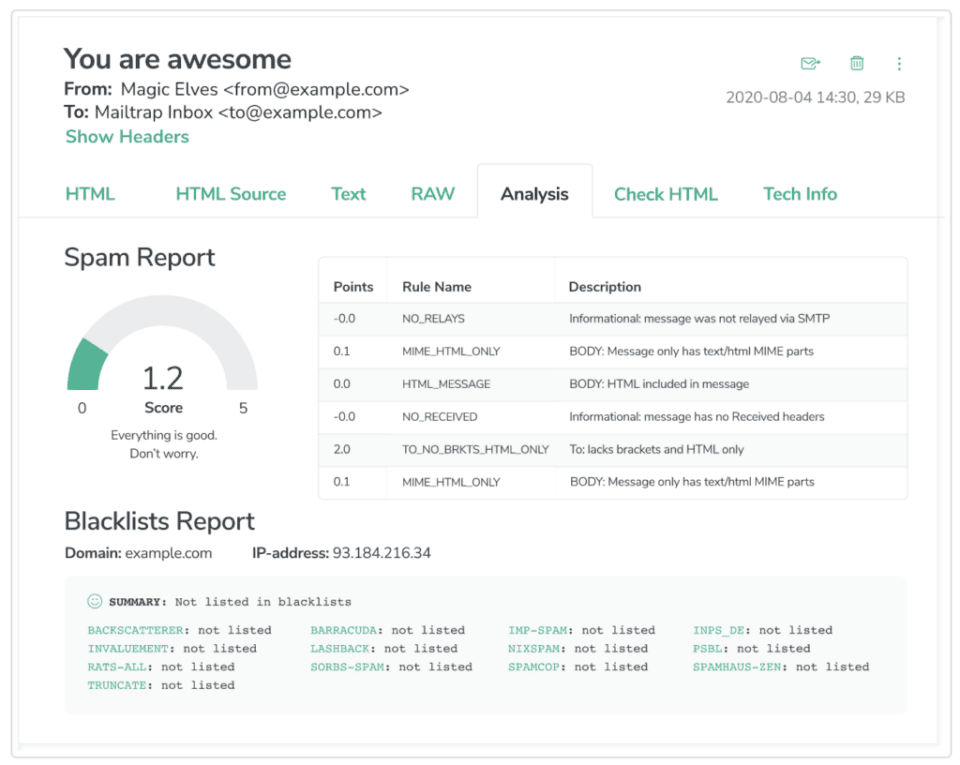
Task: Click the SPAMHAUS-ZEN blacklist entry
Action: click(738, 667)
